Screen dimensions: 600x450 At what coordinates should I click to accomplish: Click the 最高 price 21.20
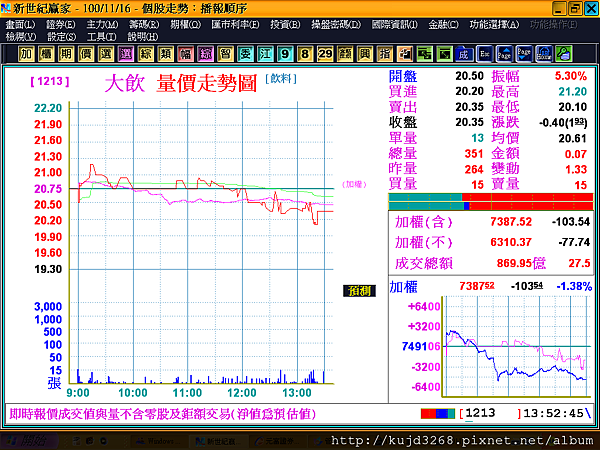pos(572,91)
